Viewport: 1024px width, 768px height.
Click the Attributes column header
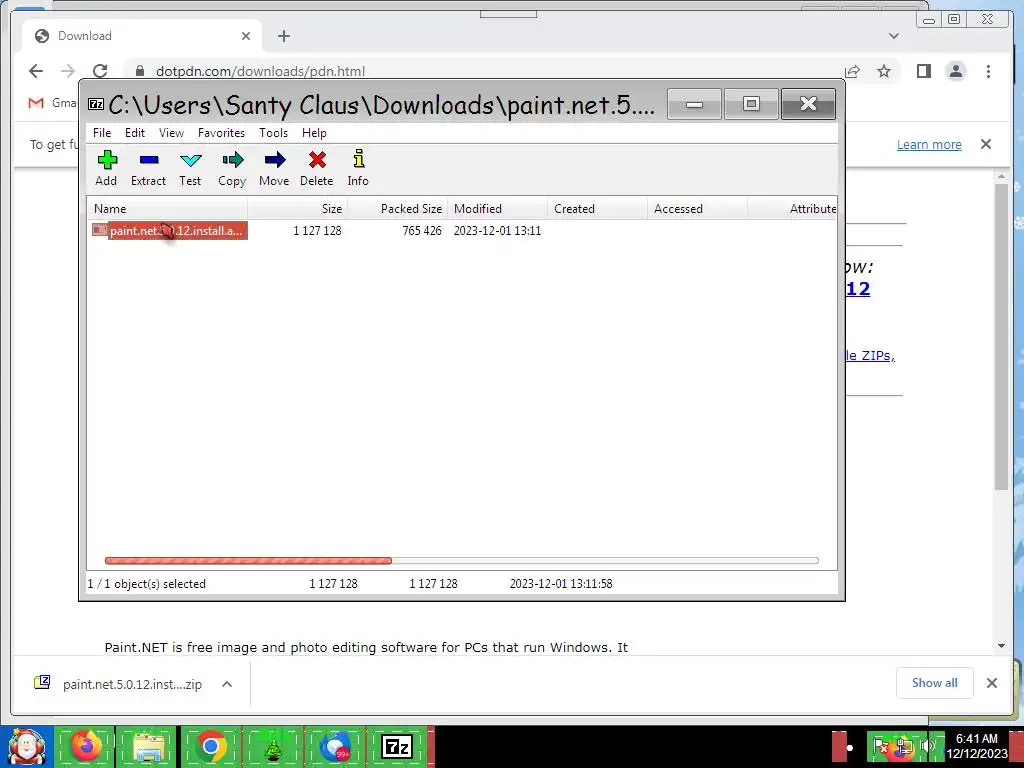click(792, 209)
